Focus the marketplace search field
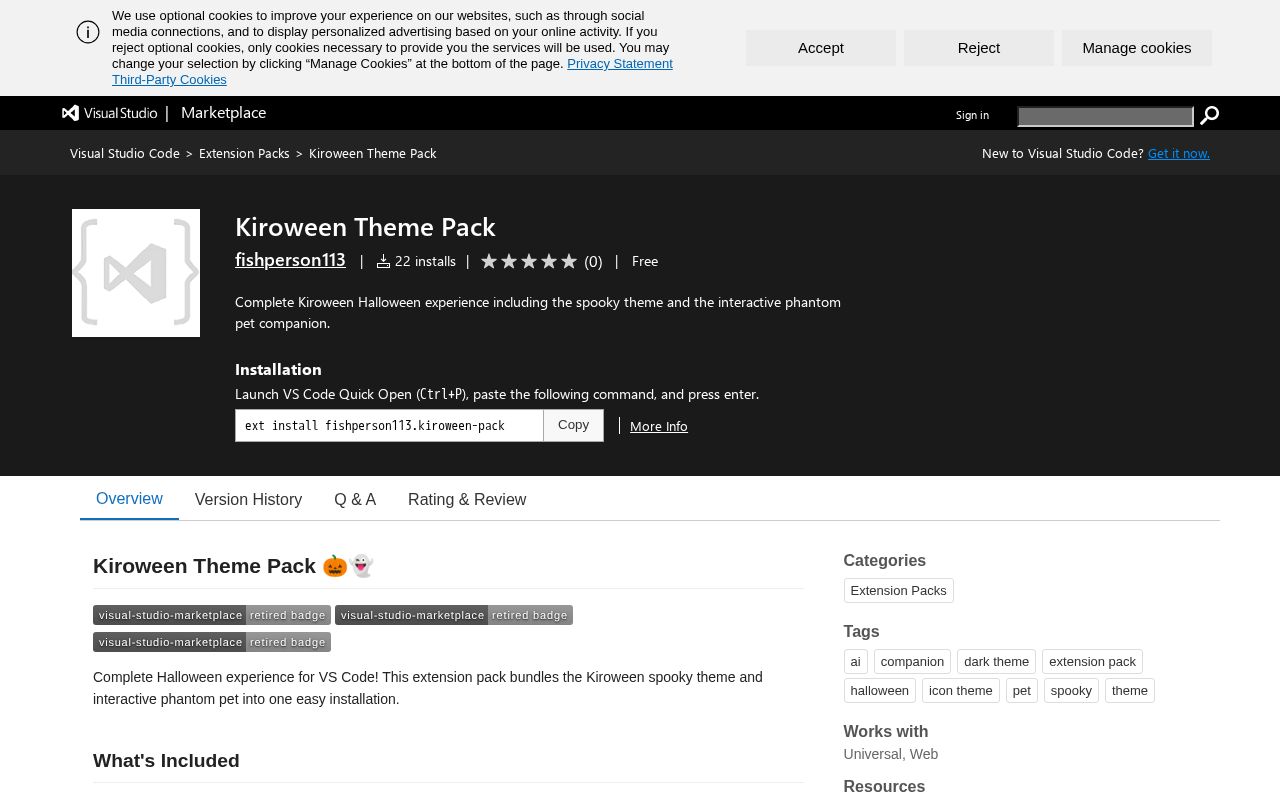Image resolution: width=1280 pixels, height=800 pixels. 1105,117
